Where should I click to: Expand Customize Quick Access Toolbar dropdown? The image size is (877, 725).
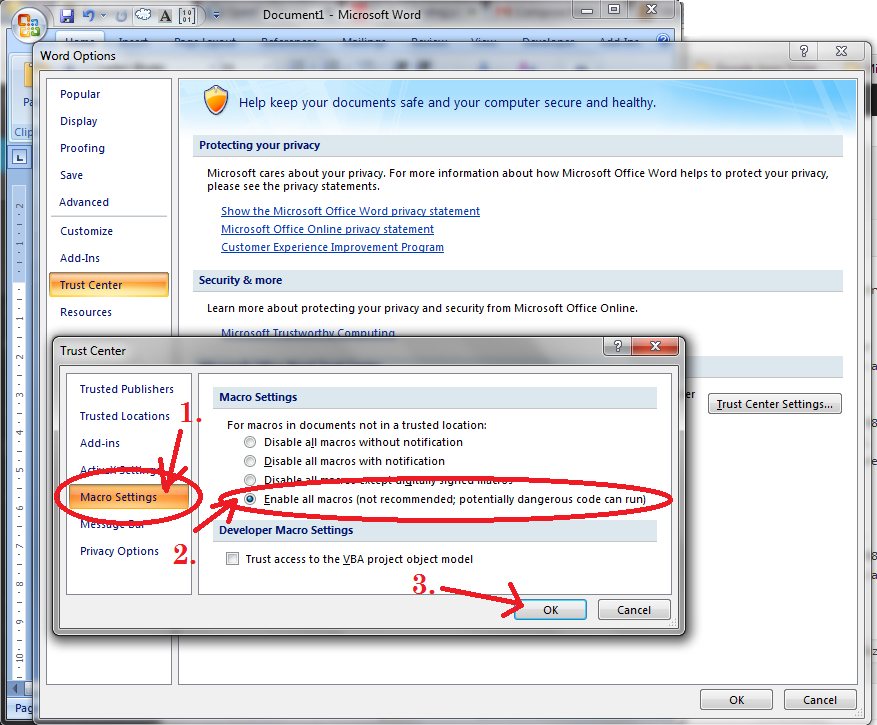pos(216,15)
